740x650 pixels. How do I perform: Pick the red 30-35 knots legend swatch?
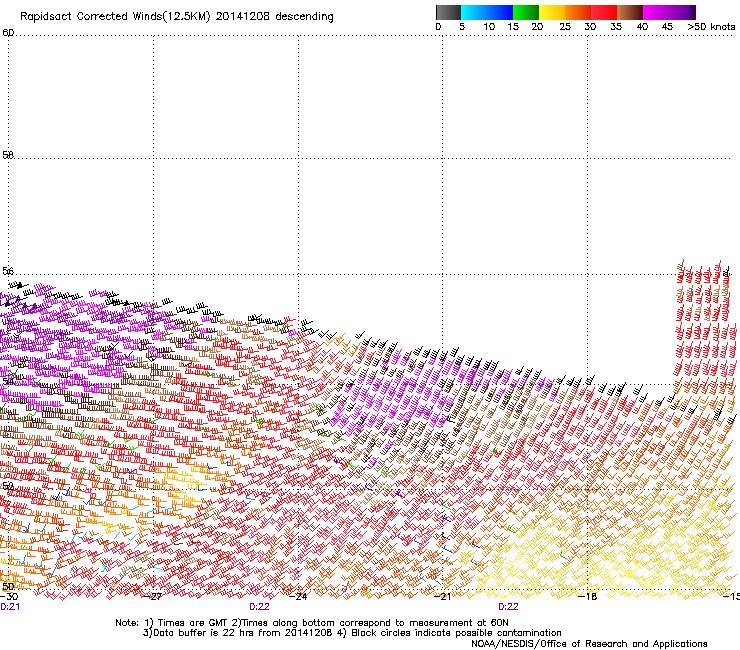tap(604, 12)
